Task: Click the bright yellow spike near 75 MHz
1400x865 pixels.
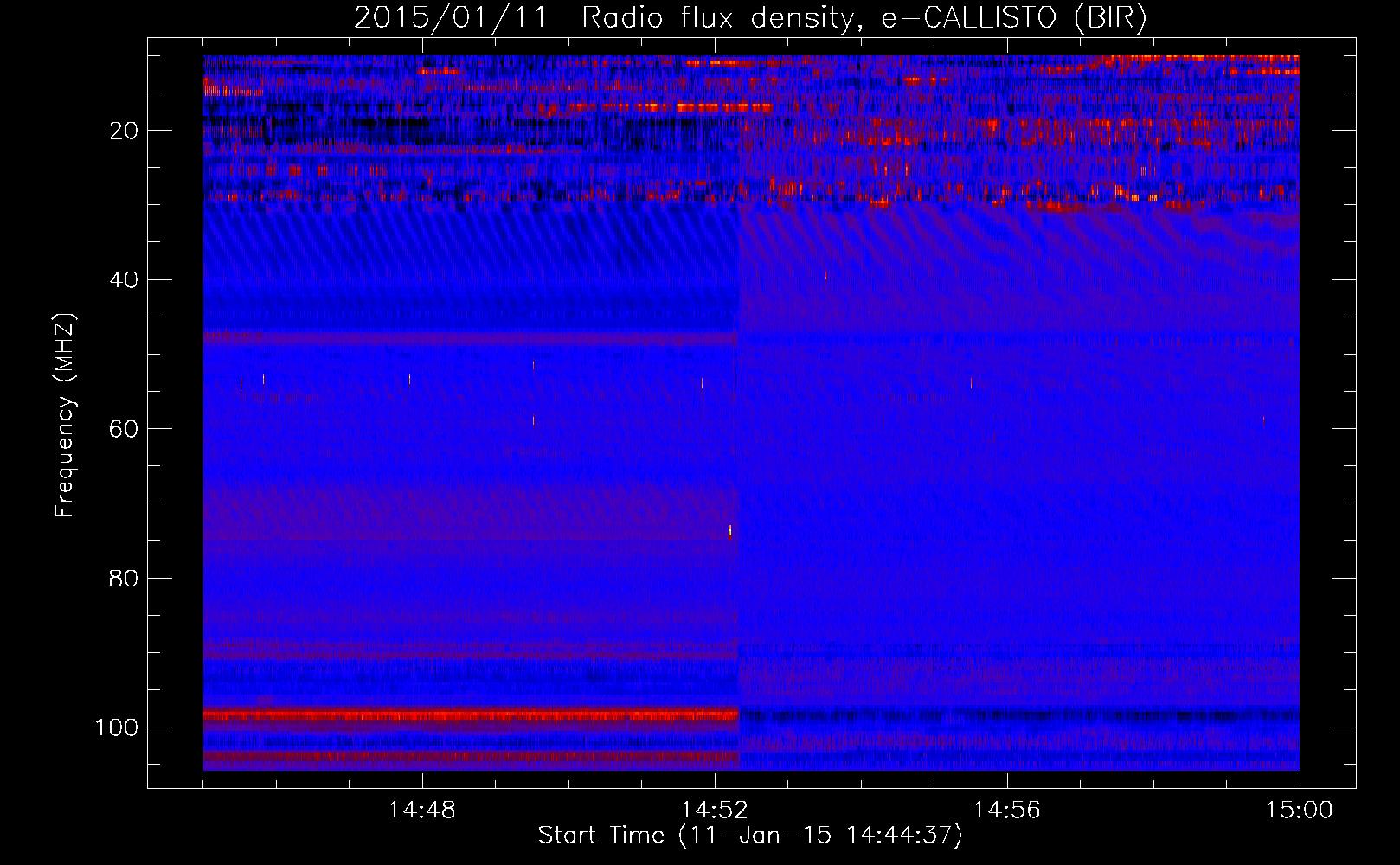Action: [x=730, y=530]
